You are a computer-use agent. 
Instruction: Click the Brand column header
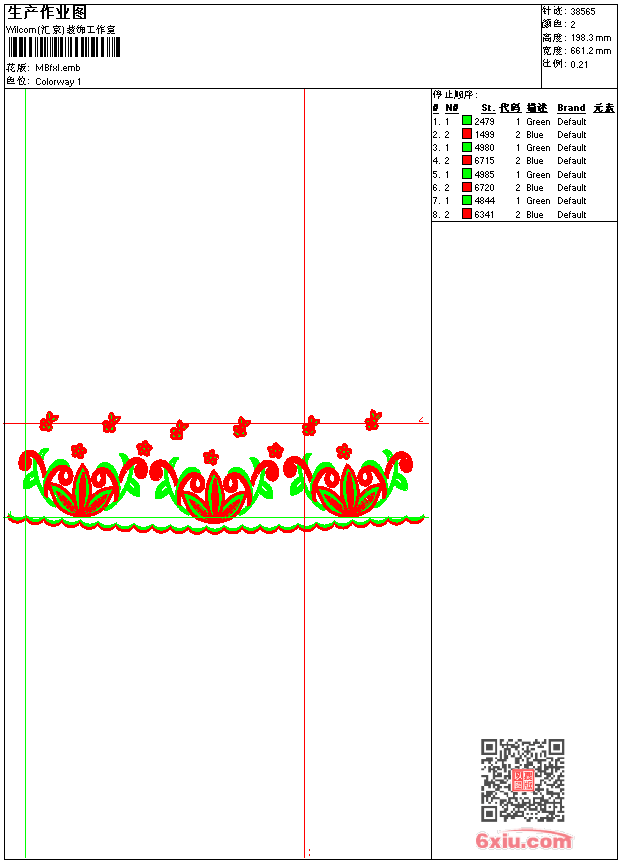click(x=571, y=108)
